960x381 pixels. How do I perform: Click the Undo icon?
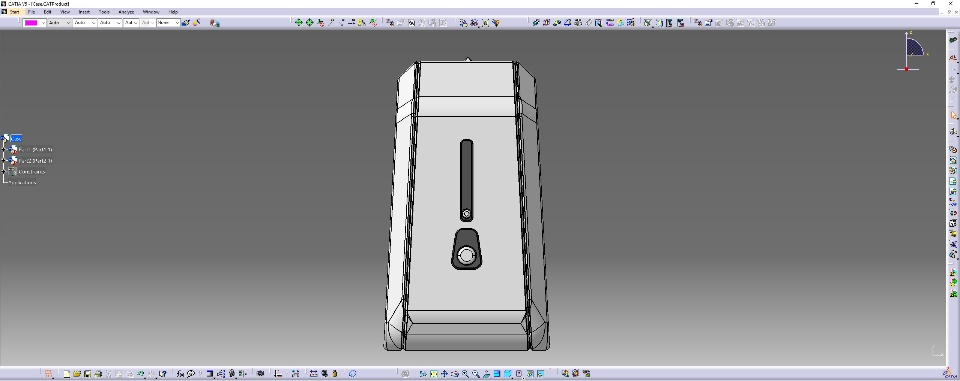[x=141, y=374]
